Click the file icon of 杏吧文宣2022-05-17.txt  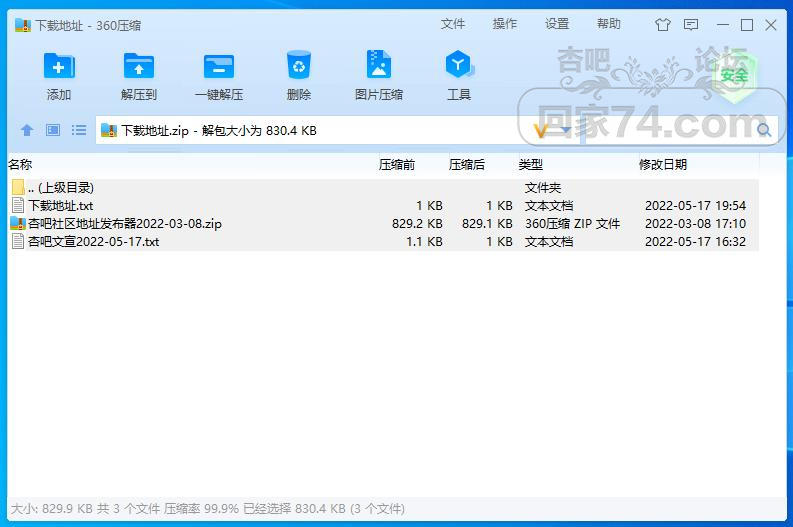18,241
